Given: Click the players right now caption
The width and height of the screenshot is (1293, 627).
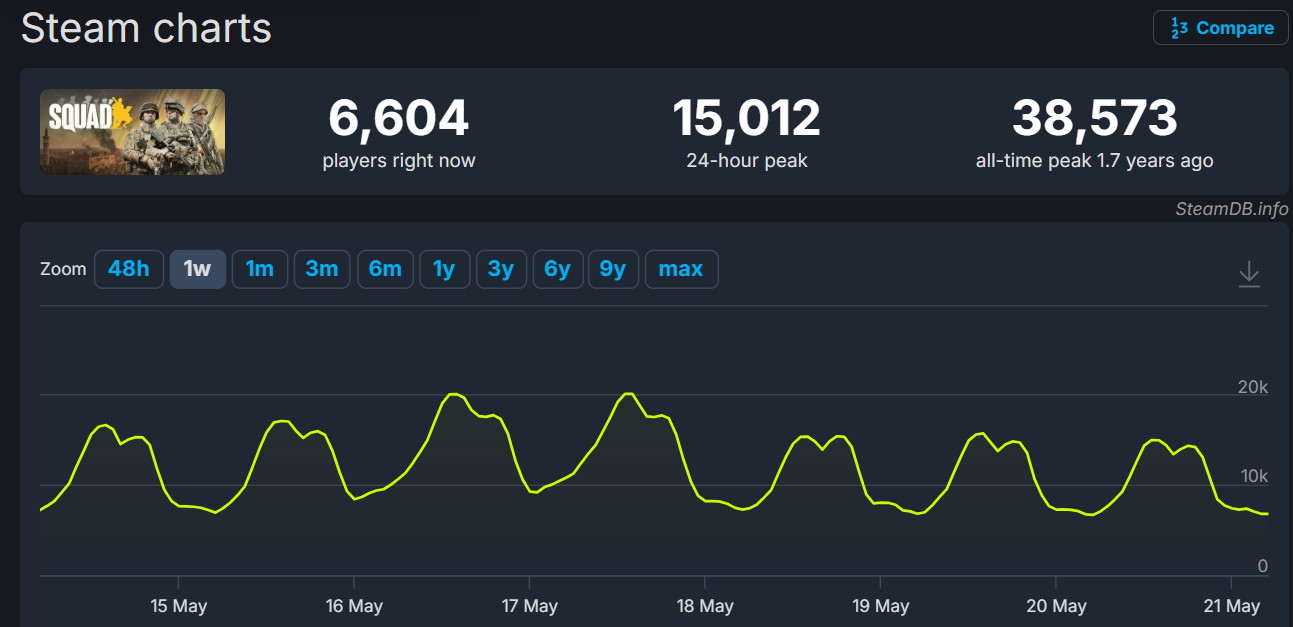Looking at the screenshot, I should (x=399, y=161).
